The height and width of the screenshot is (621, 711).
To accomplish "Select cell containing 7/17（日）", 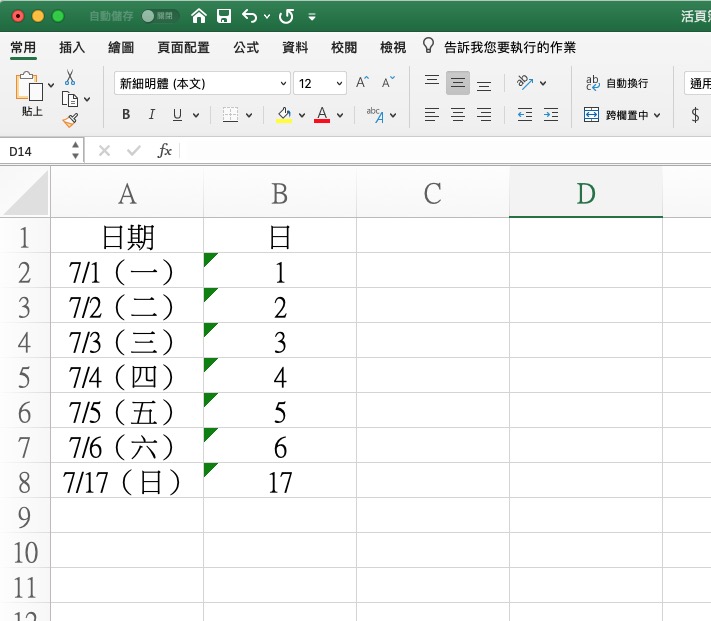I will click(127, 482).
